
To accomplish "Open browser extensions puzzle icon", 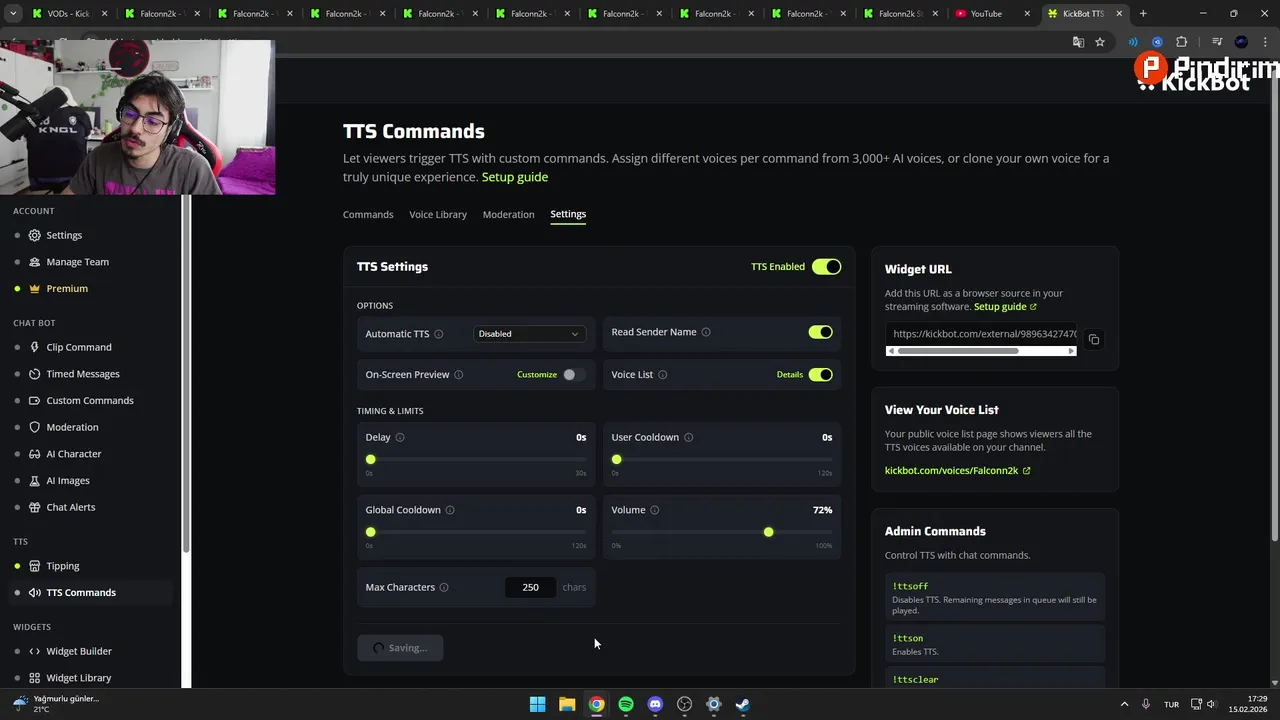I will [1181, 42].
